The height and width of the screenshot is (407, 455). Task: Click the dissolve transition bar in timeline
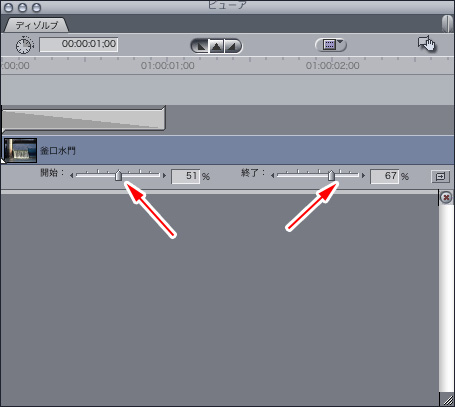coord(83,118)
